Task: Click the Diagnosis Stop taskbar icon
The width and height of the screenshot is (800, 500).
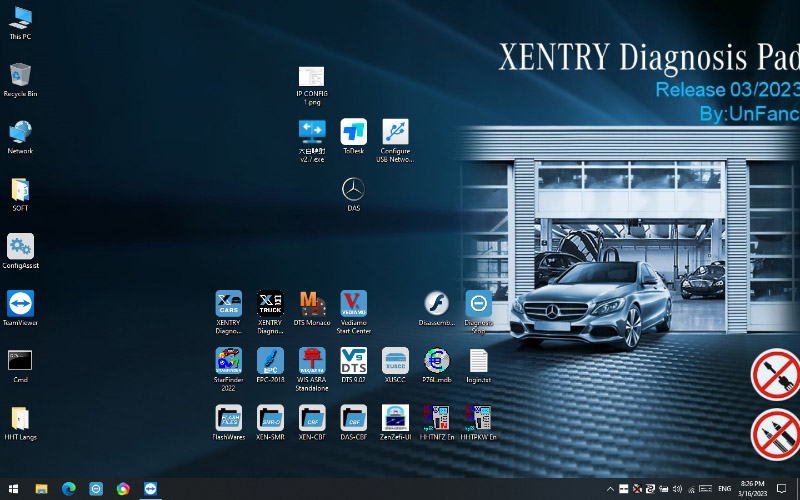Action: [x=96, y=489]
